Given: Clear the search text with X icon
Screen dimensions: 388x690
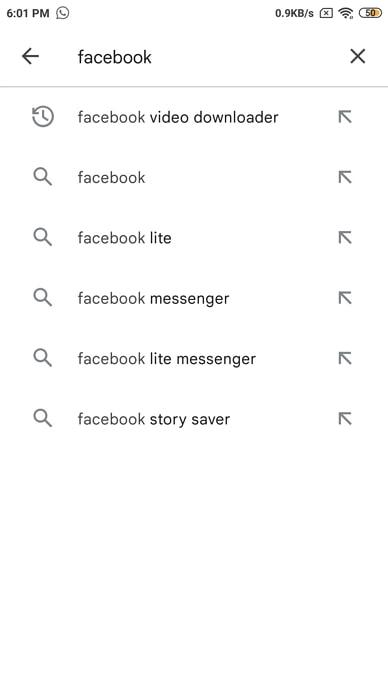Looking at the screenshot, I should tap(358, 56).
